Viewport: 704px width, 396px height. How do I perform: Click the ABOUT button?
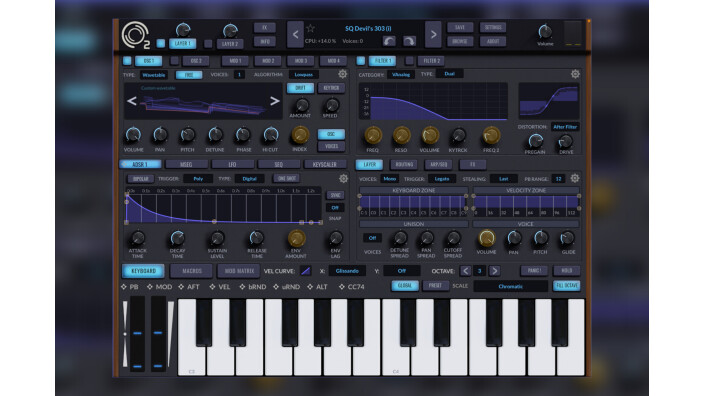click(x=493, y=41)
